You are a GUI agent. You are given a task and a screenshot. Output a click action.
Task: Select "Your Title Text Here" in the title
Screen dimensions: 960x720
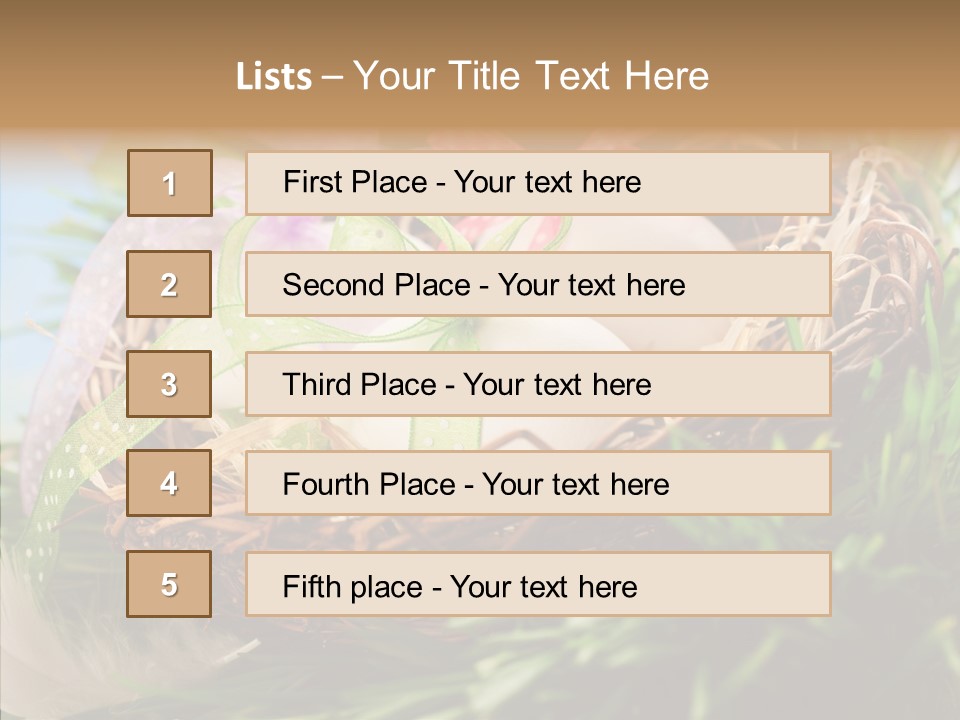coord(531,76)
